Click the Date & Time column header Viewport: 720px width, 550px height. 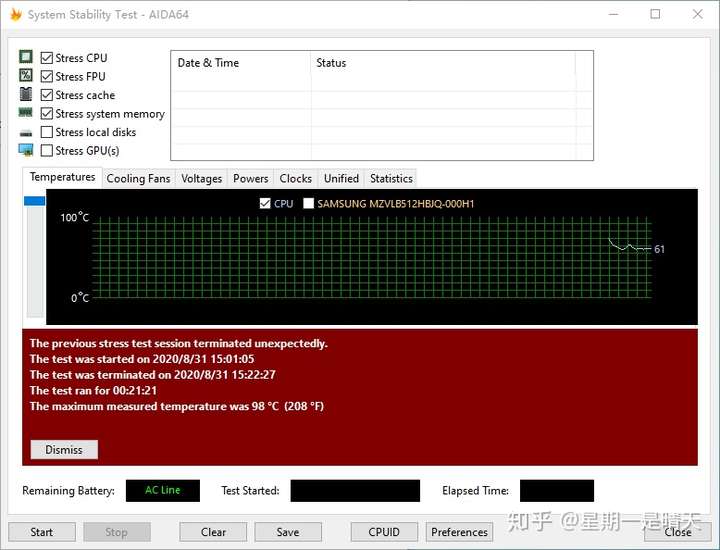pos(241,63)
